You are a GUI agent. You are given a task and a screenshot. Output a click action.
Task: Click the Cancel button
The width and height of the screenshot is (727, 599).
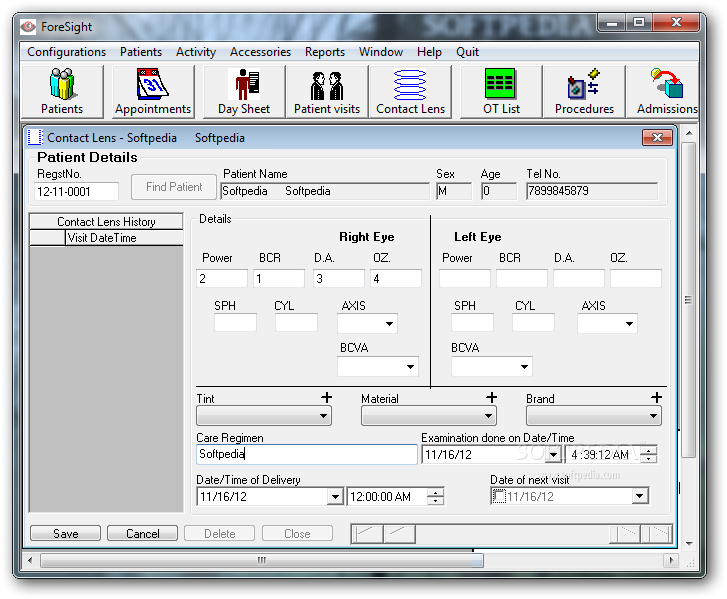click(x=142, y=533)
